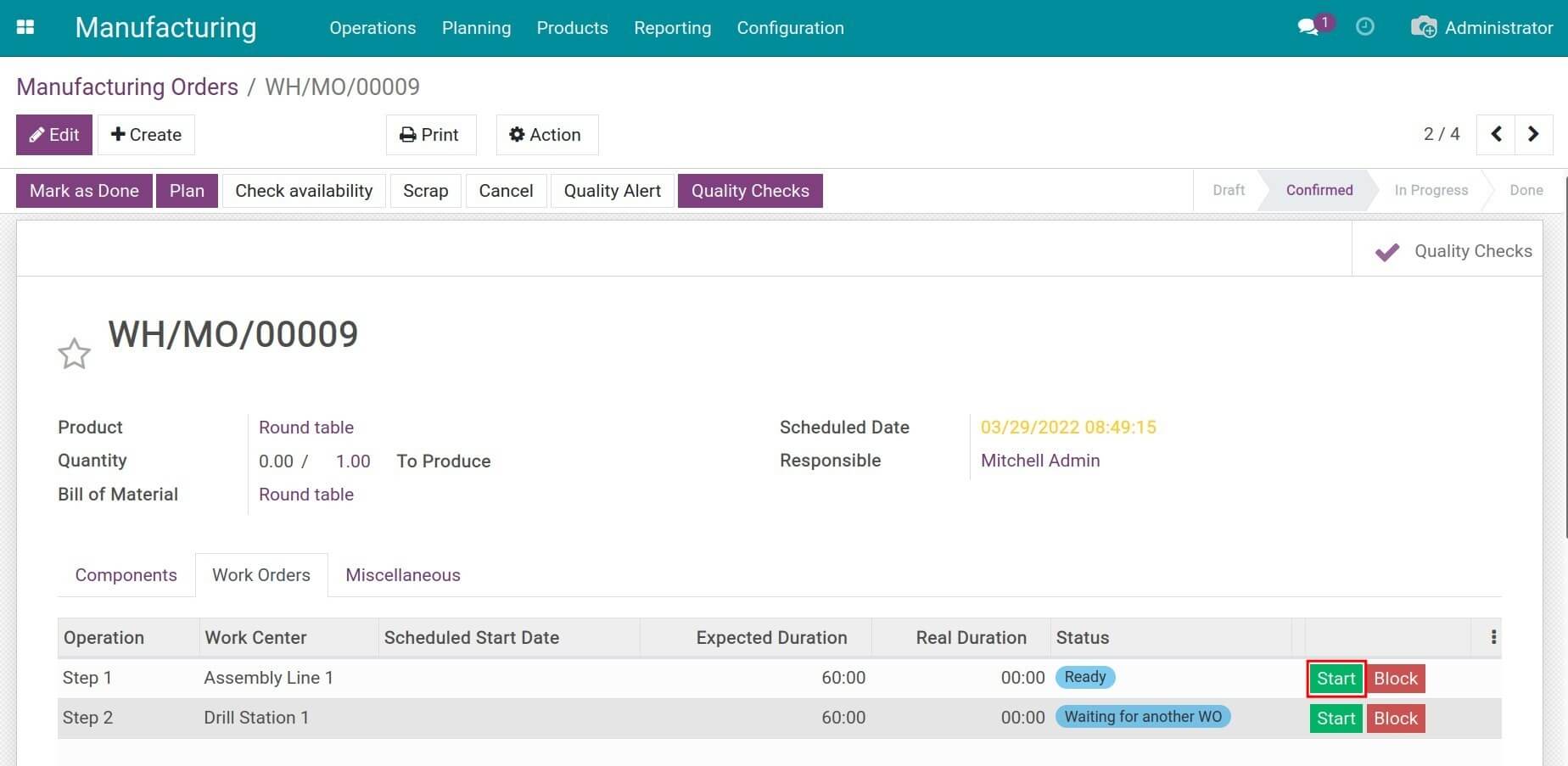Screen dimensions: 1568x766
Task: Open the Quality Checks checkmark stat button
Action: [1453, 251]
